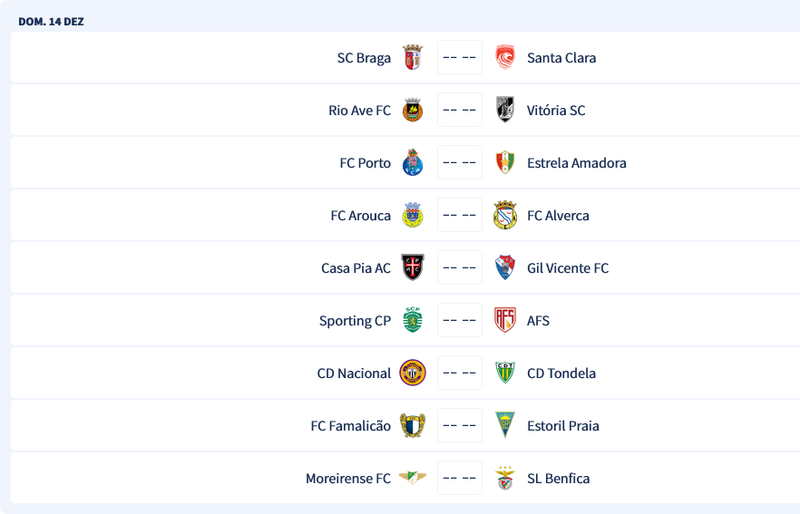Click the Moreirense FC team name
This screenshot has height=514, width=800.
click(x=348, y=479)
